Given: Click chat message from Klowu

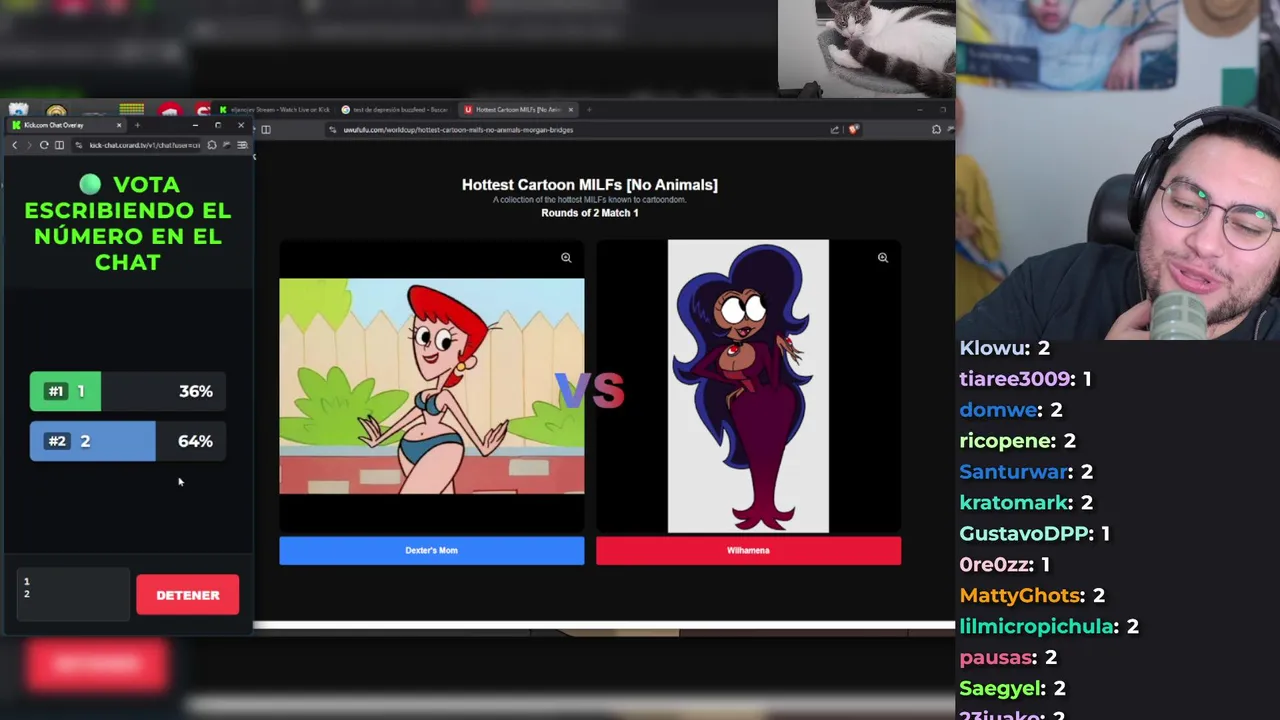Looking at the screenshot, I should coord(1005,348).
